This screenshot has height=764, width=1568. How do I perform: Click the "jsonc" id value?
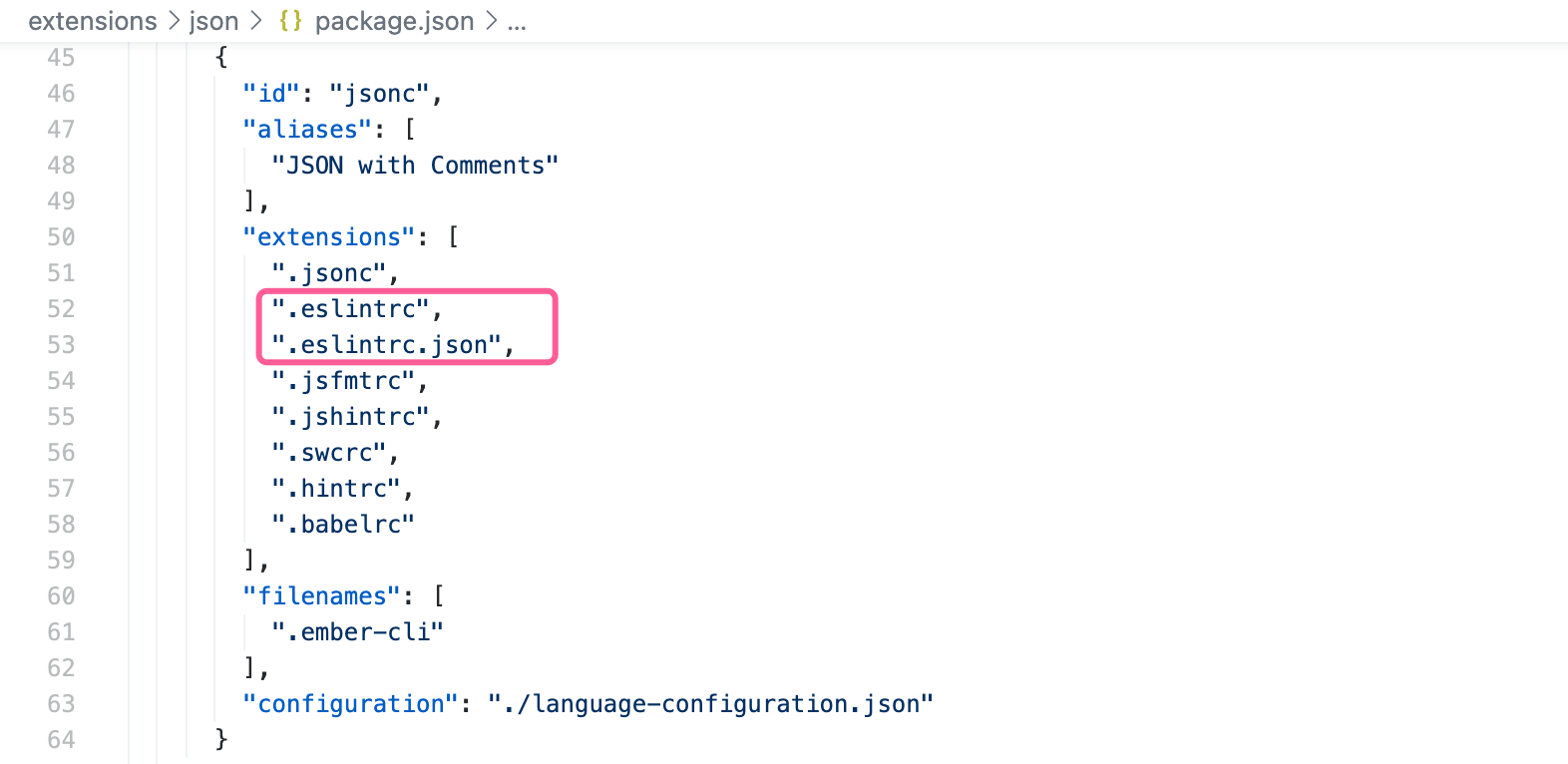pos(379,94)
